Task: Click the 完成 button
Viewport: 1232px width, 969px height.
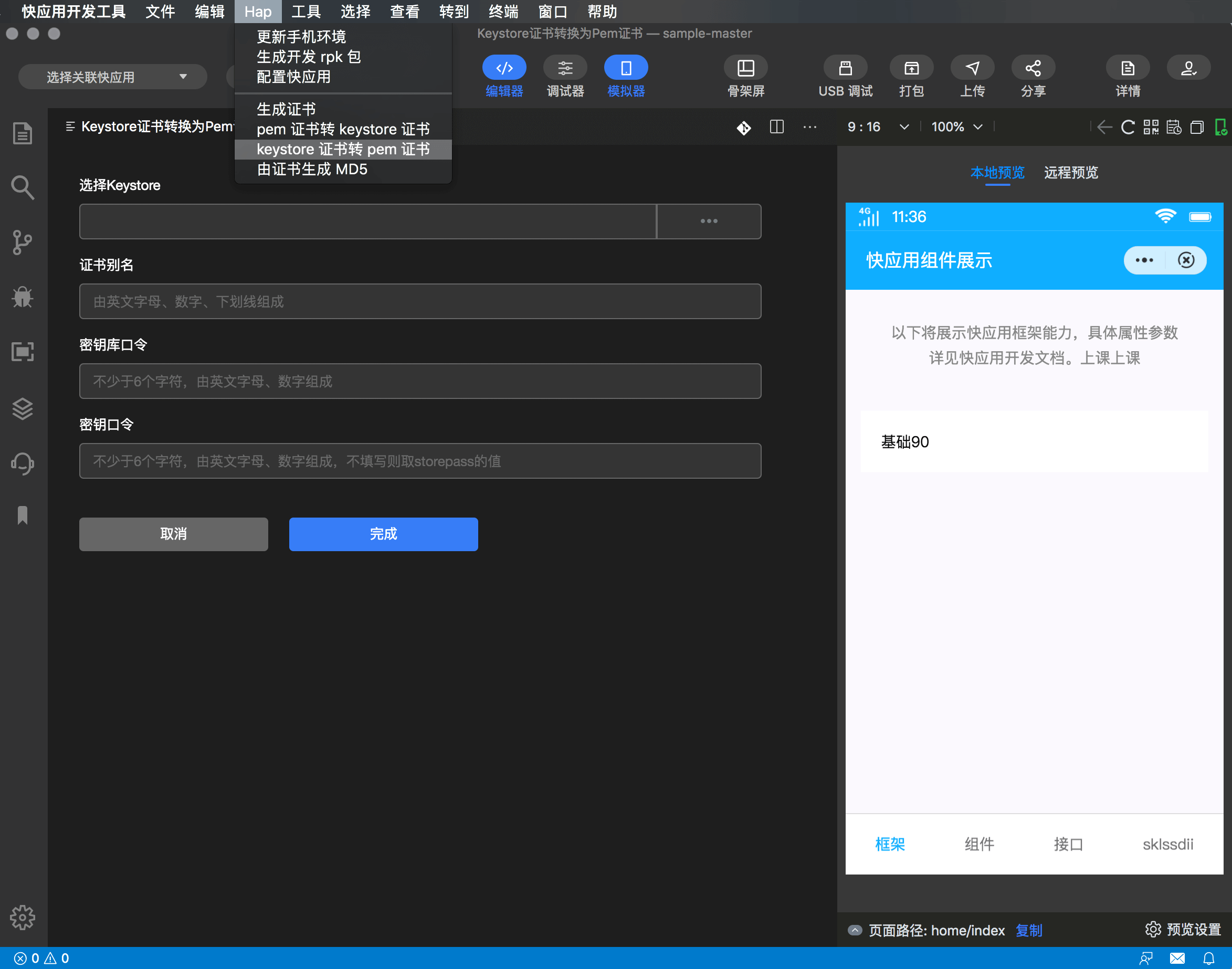Action: click(x=383, y=534)
